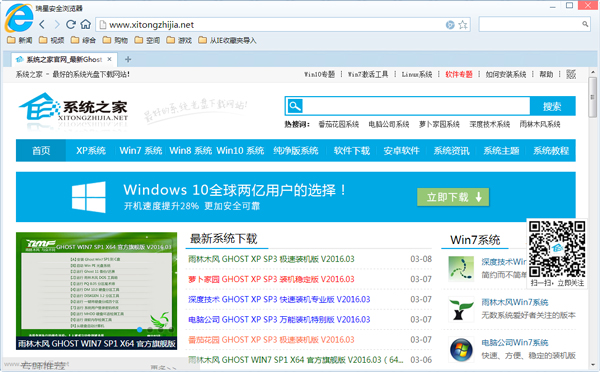Open the Win8 系统 navigation item
Viewport: 600px width, 372px height.
point(191,150)
